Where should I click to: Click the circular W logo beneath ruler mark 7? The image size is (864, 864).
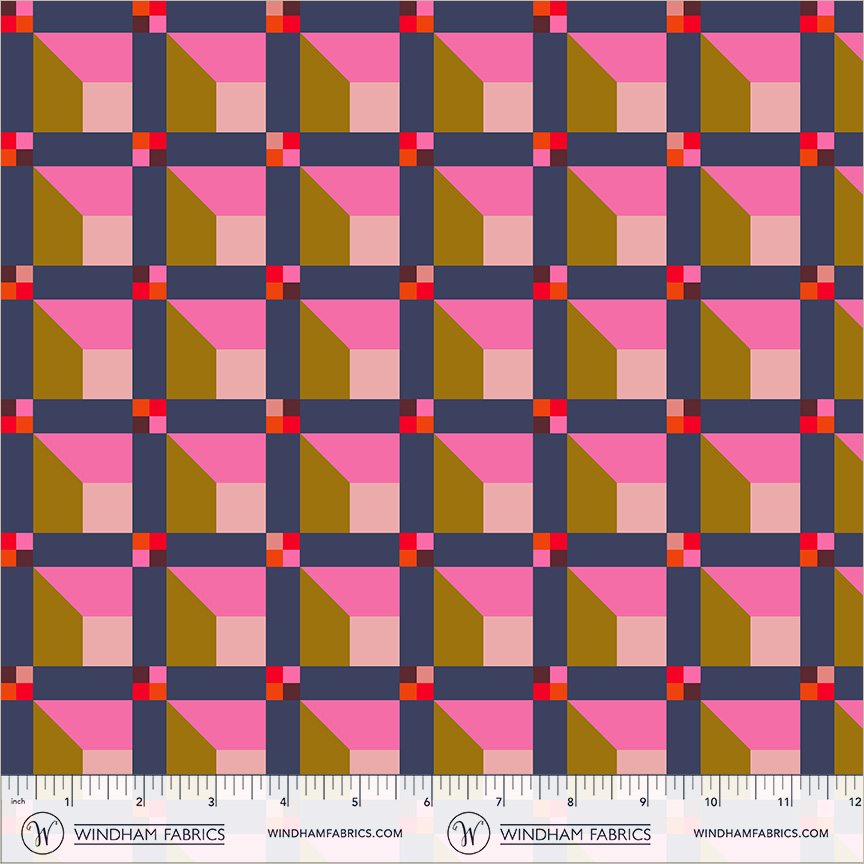(469, 833)
